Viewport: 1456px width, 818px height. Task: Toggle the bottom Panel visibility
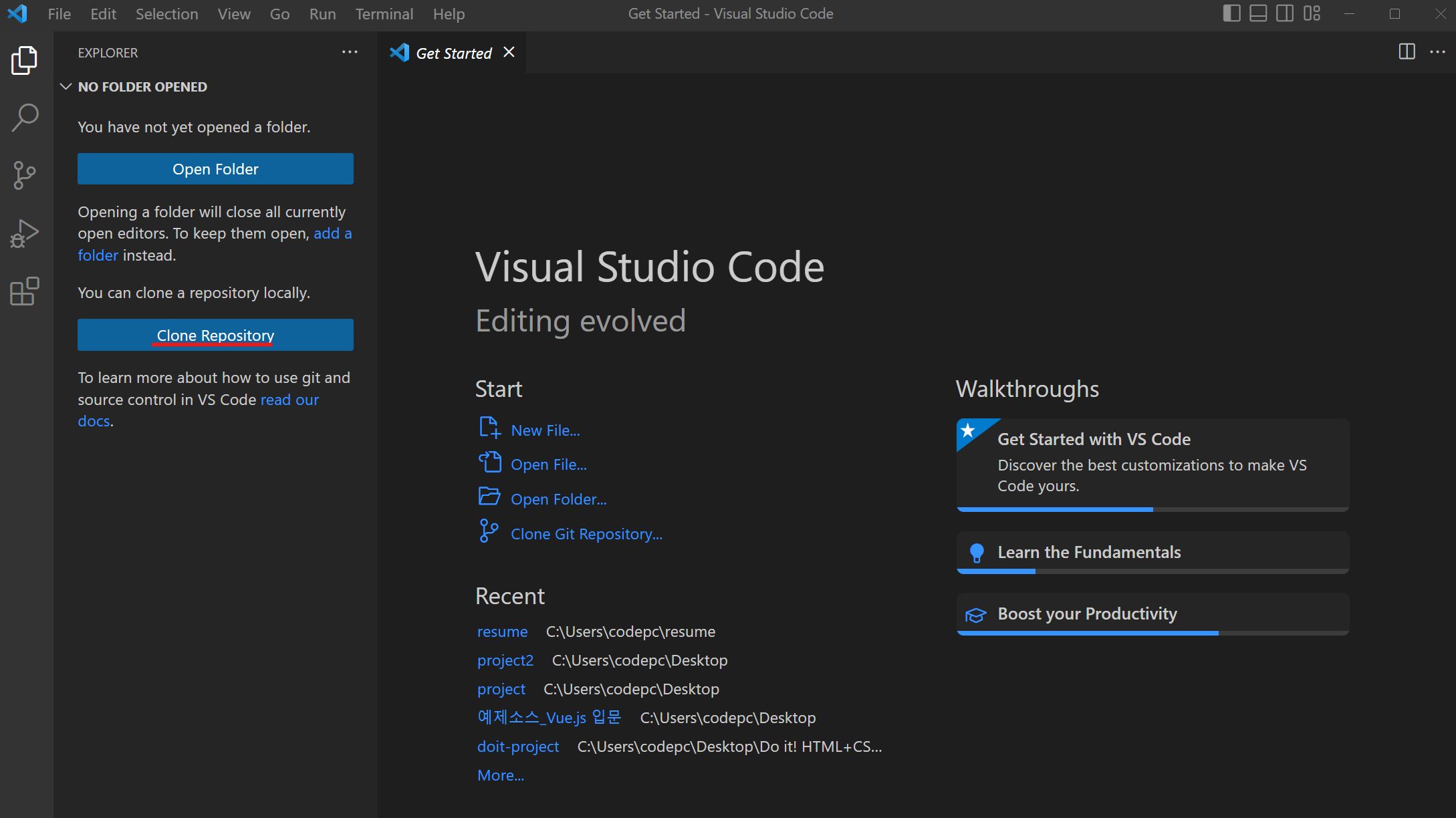1258,13
